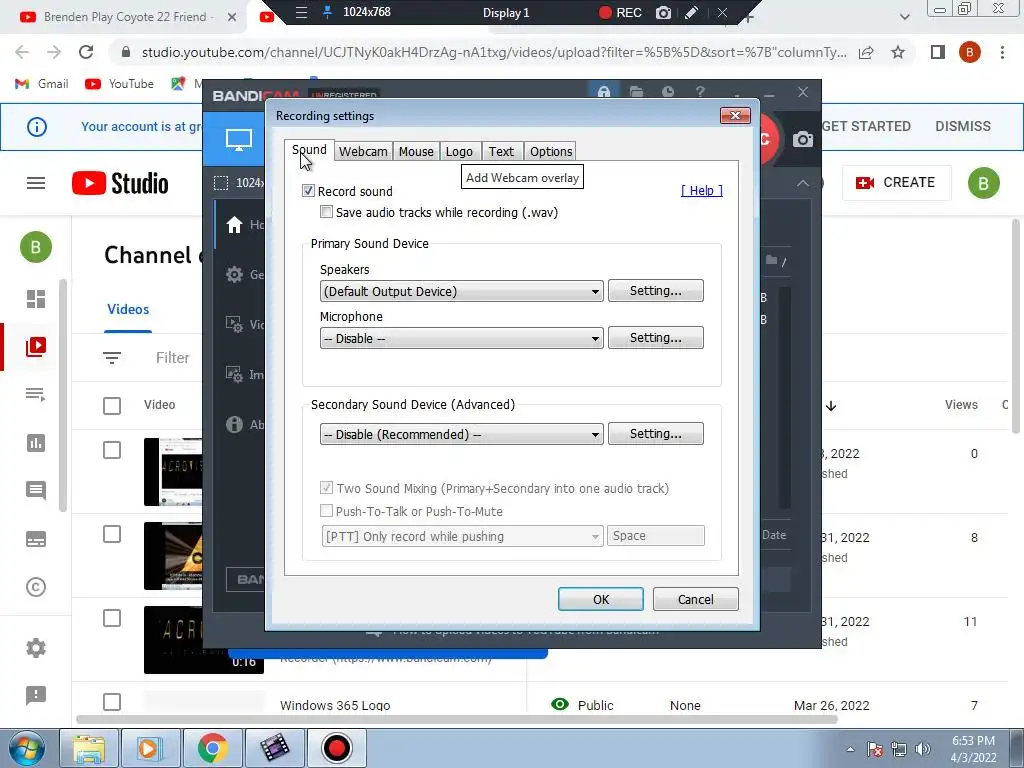Cancel the Recording settings dialog
The image size is (1024, 768).
coord(696,600)
